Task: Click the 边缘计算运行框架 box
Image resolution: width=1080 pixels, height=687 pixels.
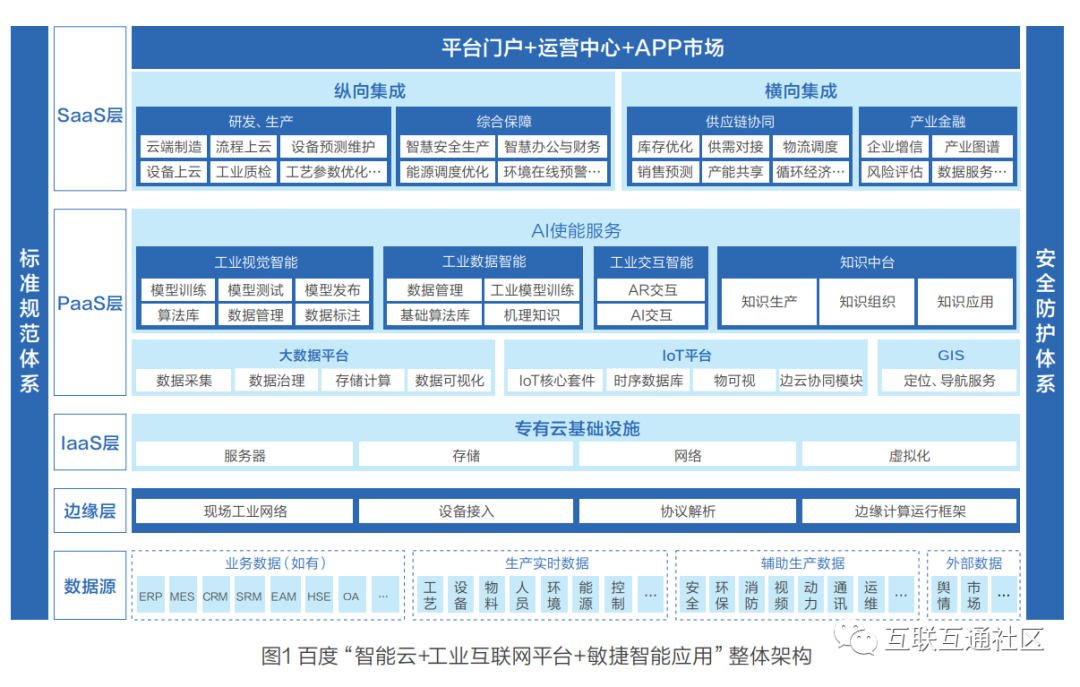Action: (x=909, y=511)
